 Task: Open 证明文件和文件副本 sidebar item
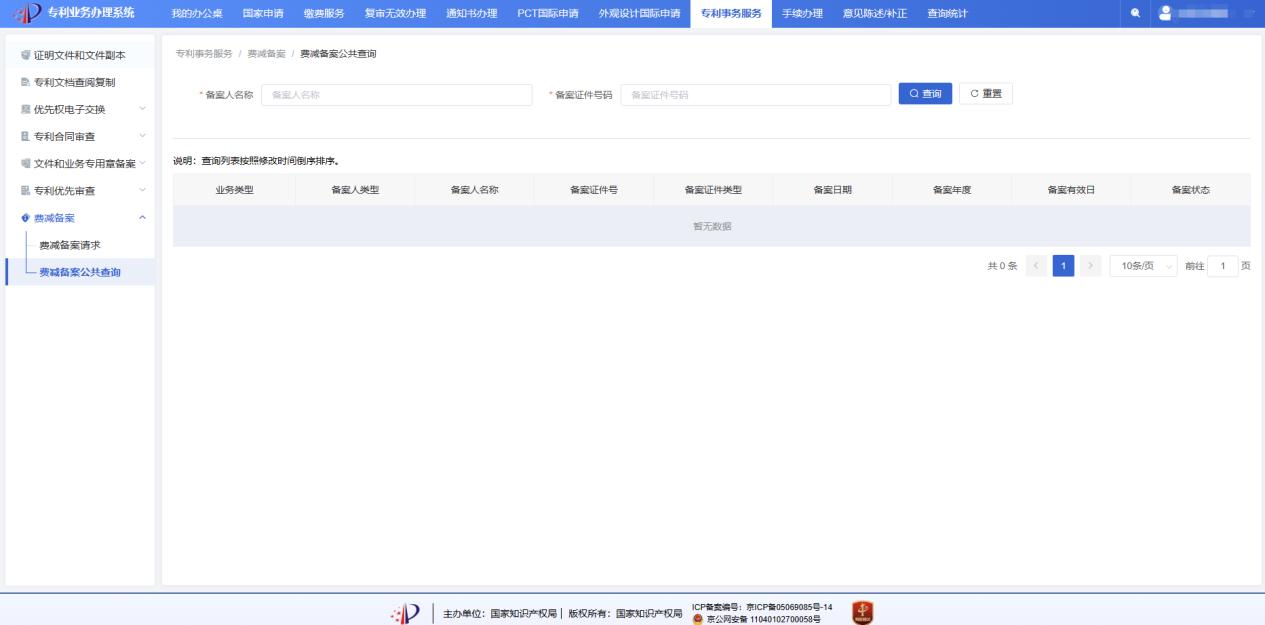point(80,53)
